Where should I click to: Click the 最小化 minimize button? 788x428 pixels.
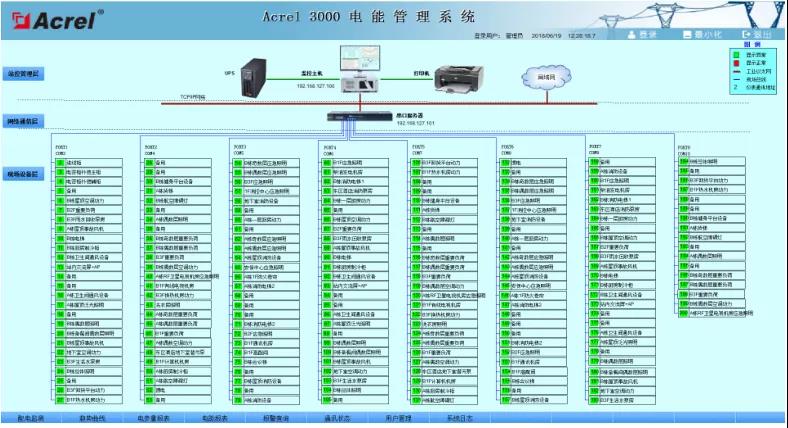coord(702,34)
